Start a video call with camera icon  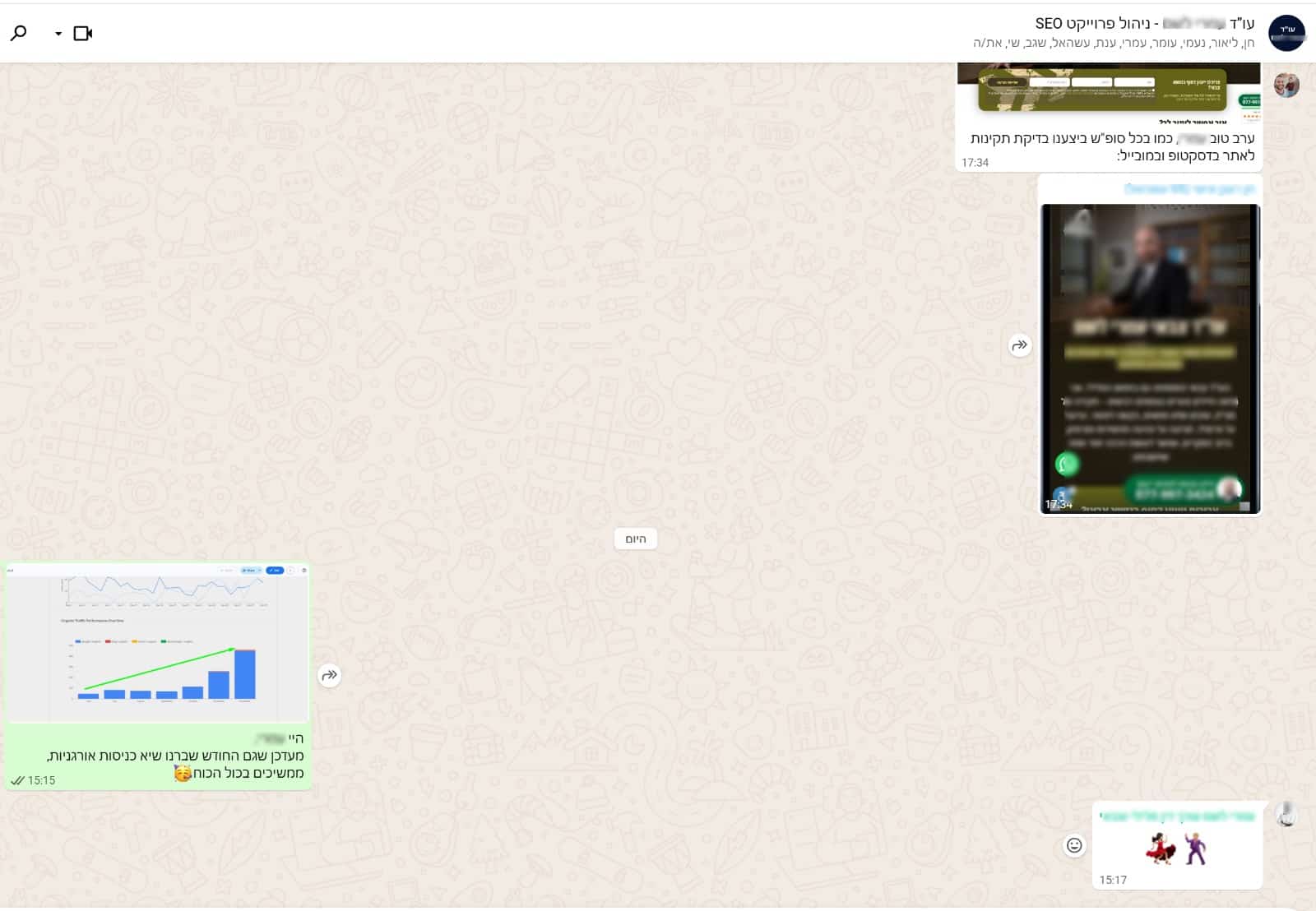click(83, 33)
